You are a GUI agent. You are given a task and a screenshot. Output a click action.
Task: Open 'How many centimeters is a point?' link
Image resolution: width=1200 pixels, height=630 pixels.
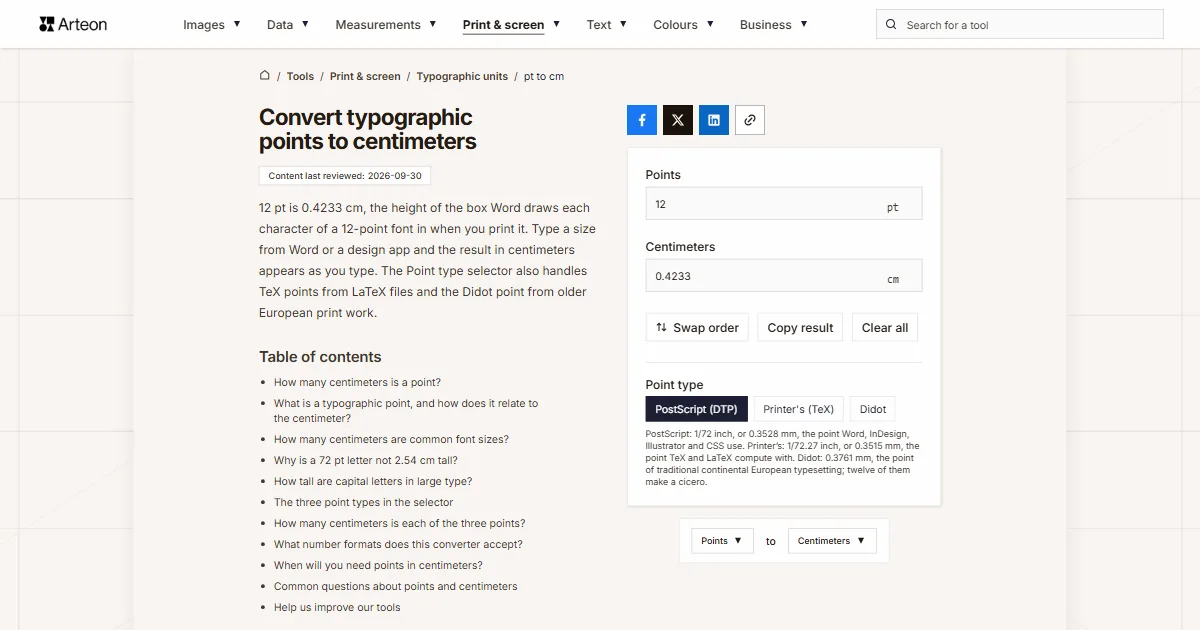357,382
